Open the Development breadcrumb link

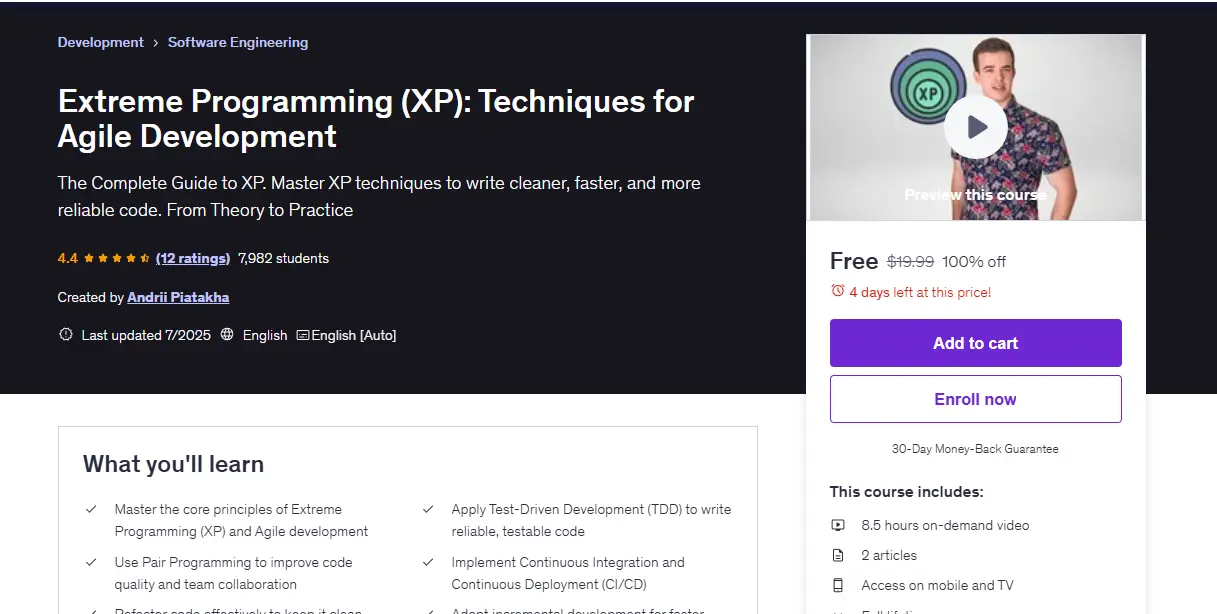tap(101, 42)
